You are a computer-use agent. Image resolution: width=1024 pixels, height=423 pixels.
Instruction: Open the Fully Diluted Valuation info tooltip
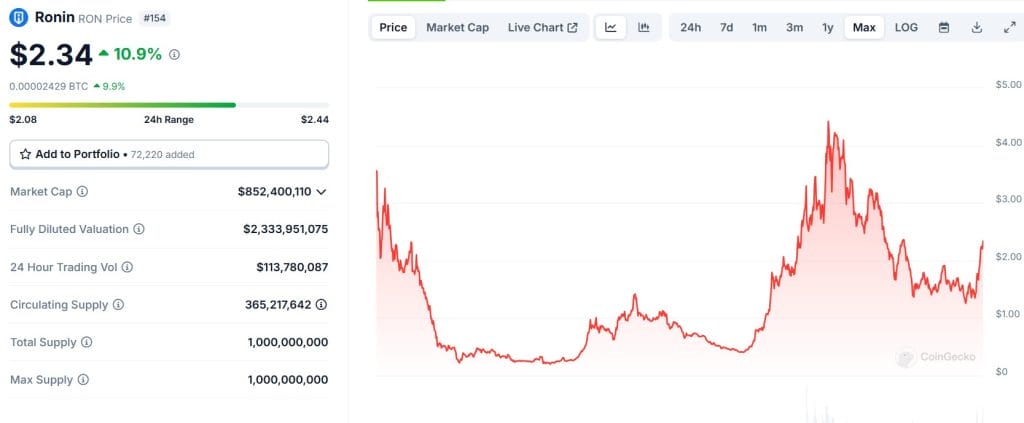point(138,229)
